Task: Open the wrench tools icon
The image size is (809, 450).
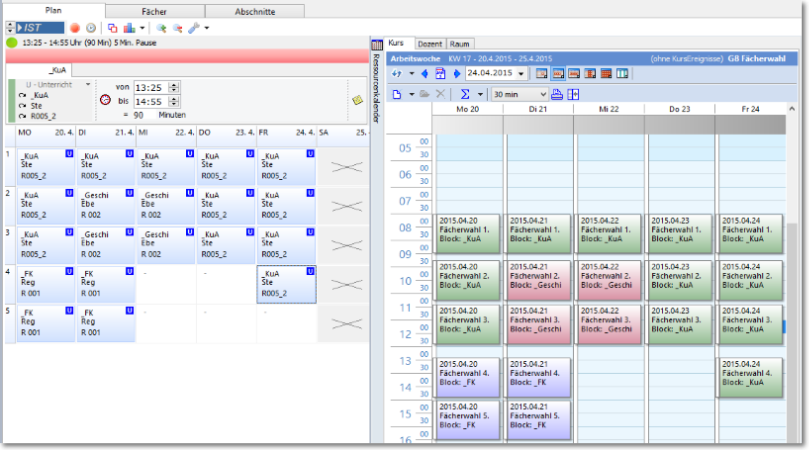Action: (194, 28)
